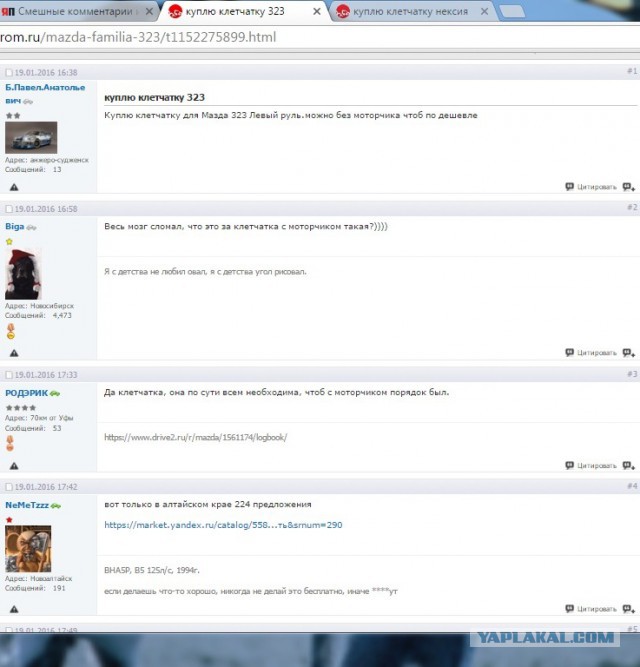Viewport: 640px width, 667px height.
Task: Close the 'куплю клетчатку 323' tab
Action: (x=318, y=11)
